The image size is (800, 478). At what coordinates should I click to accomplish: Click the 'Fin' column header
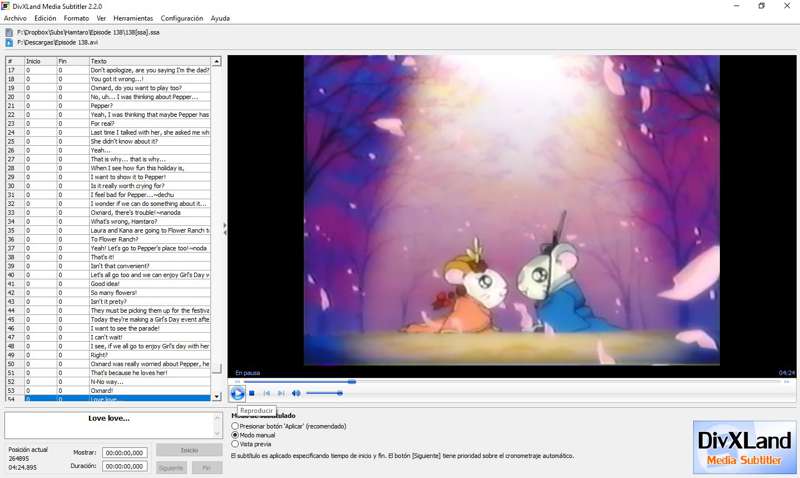click(72, 61)
